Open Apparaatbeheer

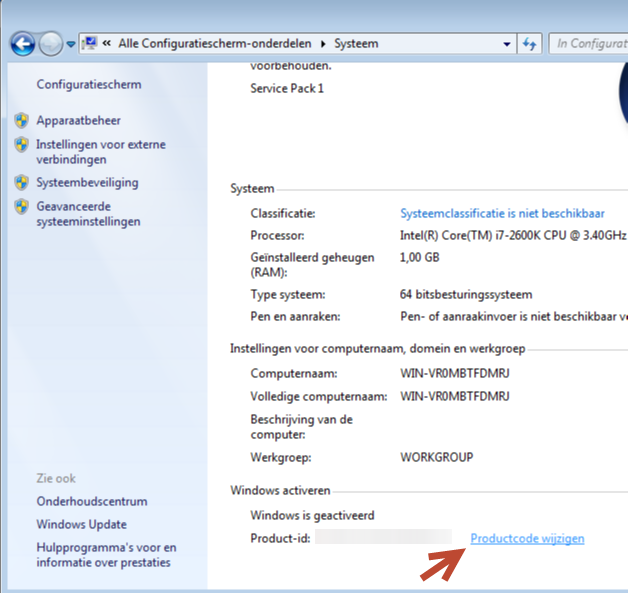[78, 121]
